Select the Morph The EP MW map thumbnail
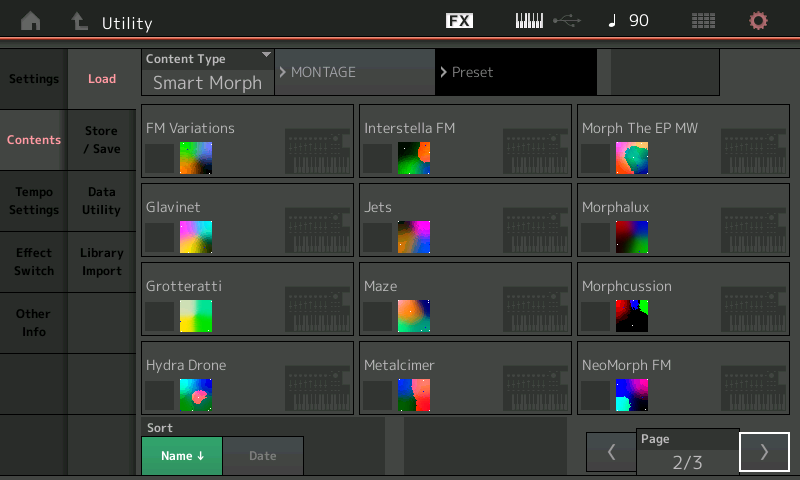The image size is (800, 480). [x=631, y=158]
